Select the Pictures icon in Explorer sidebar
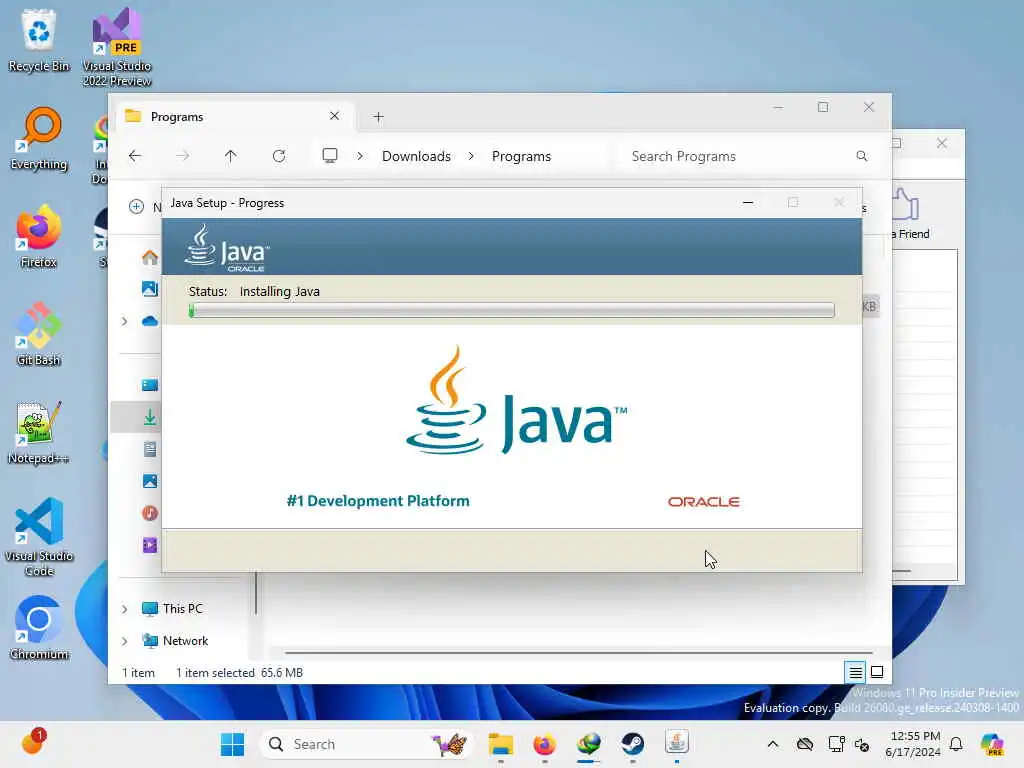 point(150,481)
